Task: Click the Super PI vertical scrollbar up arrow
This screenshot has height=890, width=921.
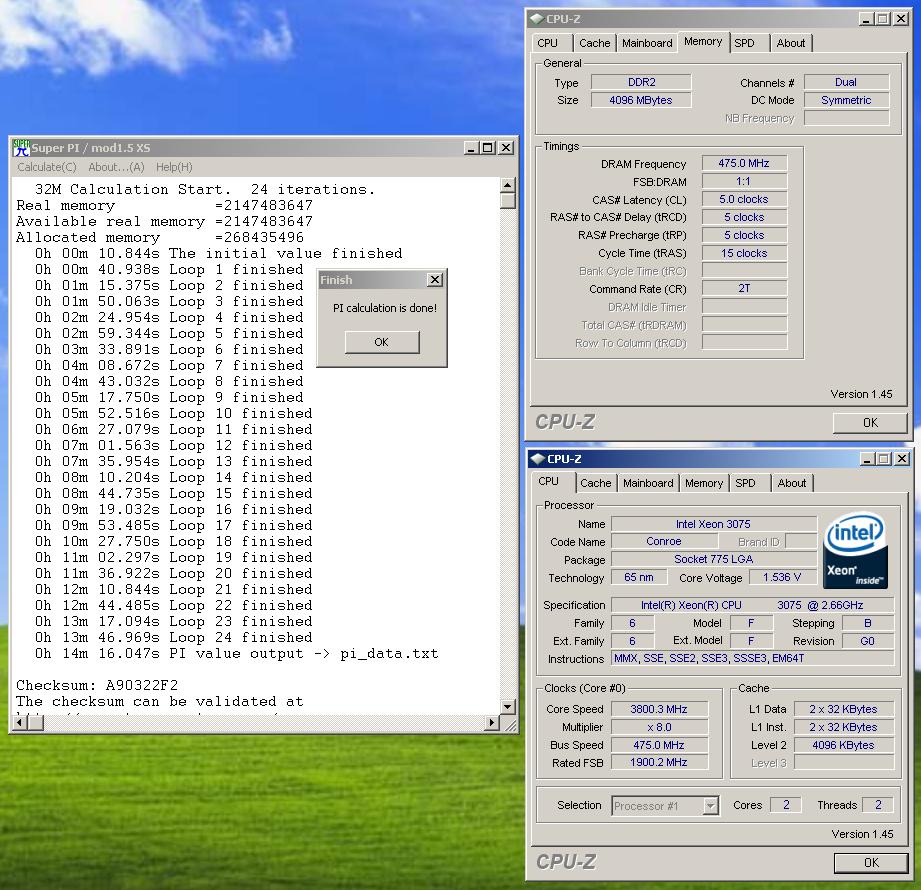Action: pyautogui.click(x=507, y=185)
